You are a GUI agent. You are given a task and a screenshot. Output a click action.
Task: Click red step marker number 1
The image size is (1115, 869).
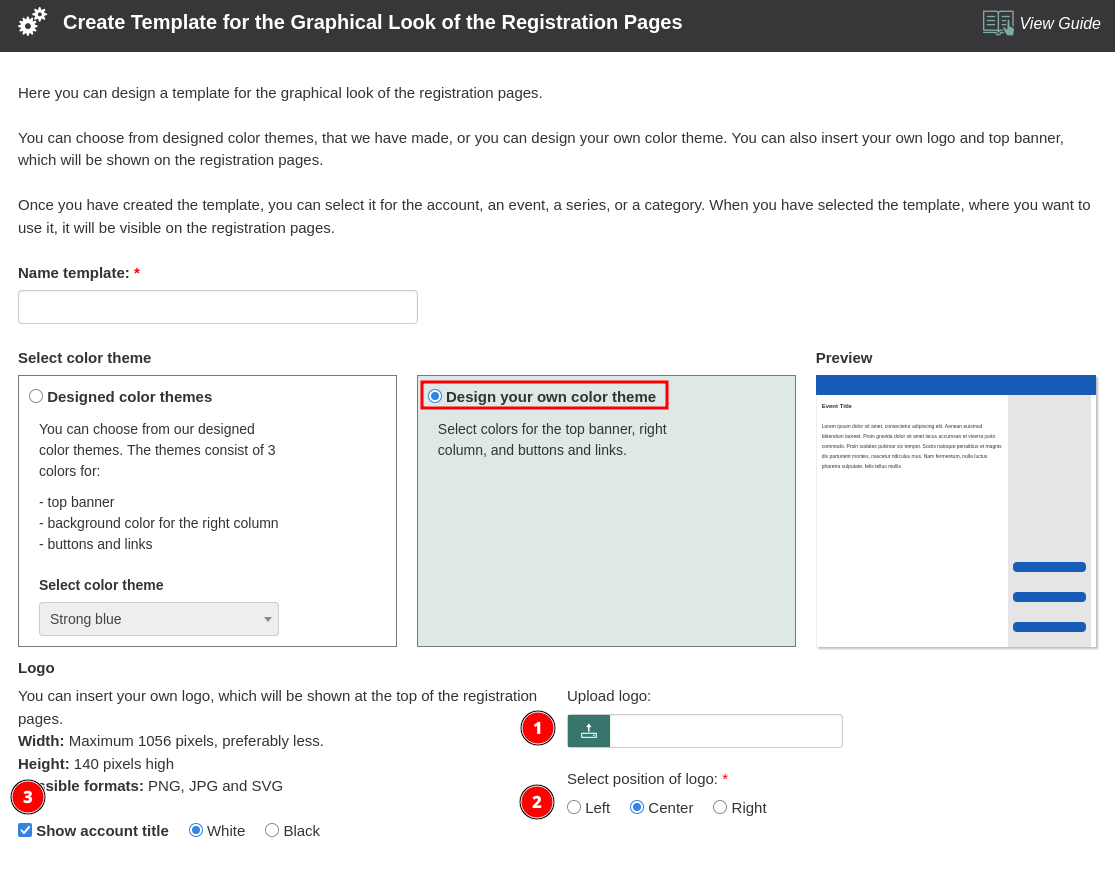[537, 728]
